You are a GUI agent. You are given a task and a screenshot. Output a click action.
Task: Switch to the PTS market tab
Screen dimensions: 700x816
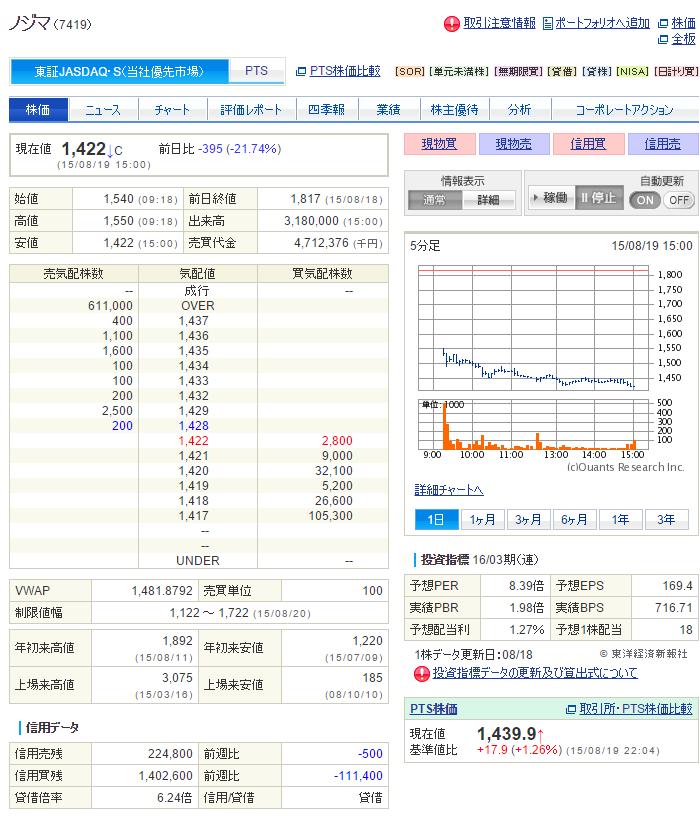point(257,71)
